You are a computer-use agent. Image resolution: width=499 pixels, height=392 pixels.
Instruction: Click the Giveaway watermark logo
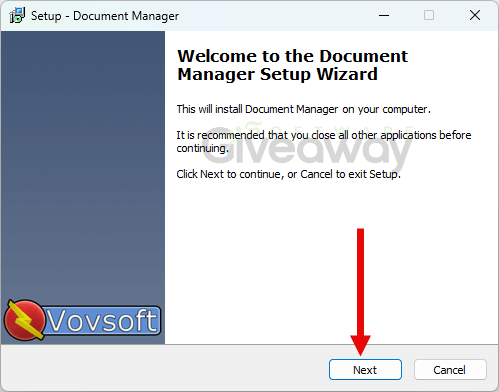[307, 145]
